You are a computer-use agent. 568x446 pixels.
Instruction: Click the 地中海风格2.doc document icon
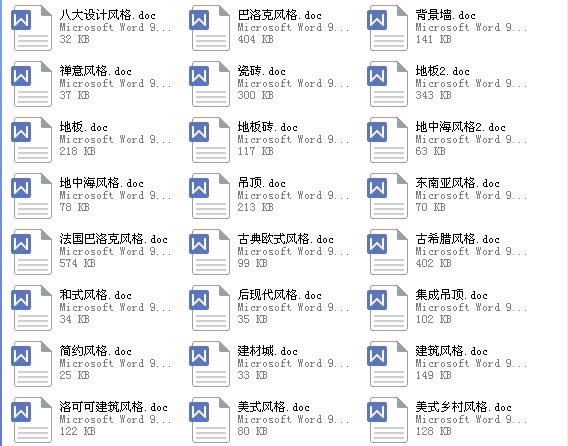coord(388,140)
